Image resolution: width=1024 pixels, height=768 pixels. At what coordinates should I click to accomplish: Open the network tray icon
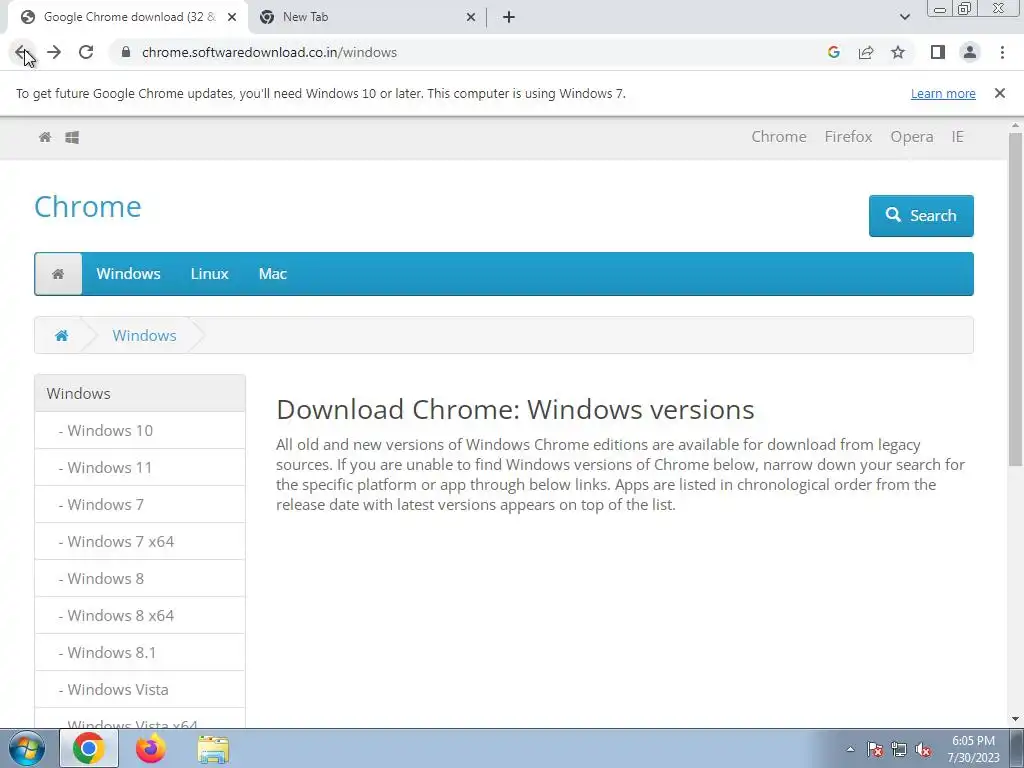(899, 750)
